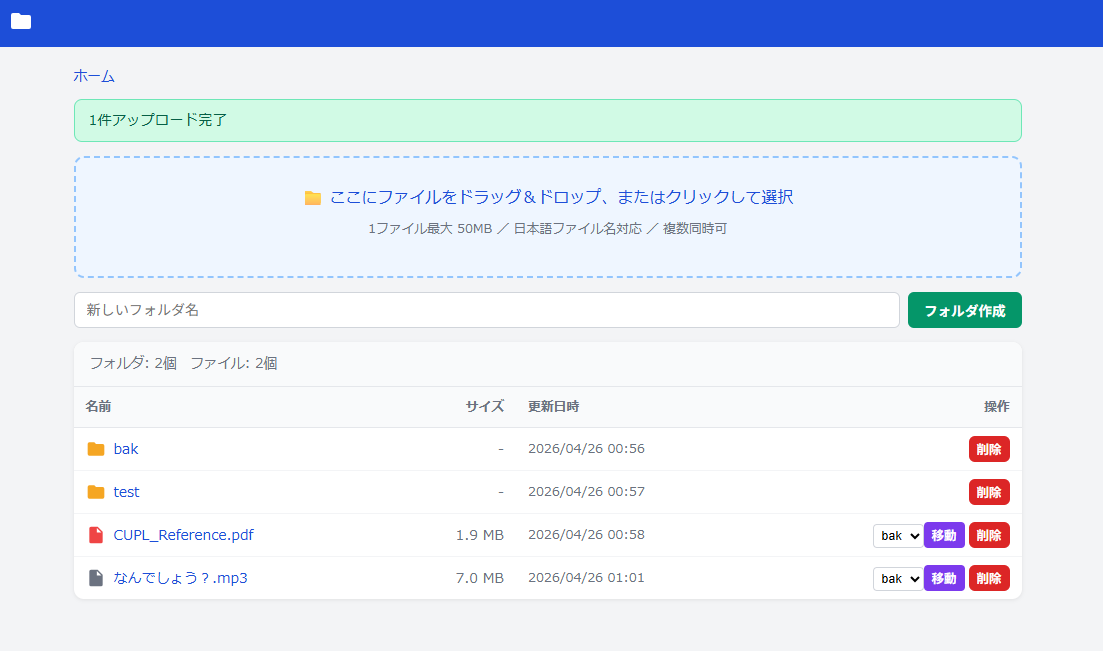Delete the bak folder
Image resolution: width=1103 pixels, height=651 pixels.
pyautogui.click(x=989, y=449)
